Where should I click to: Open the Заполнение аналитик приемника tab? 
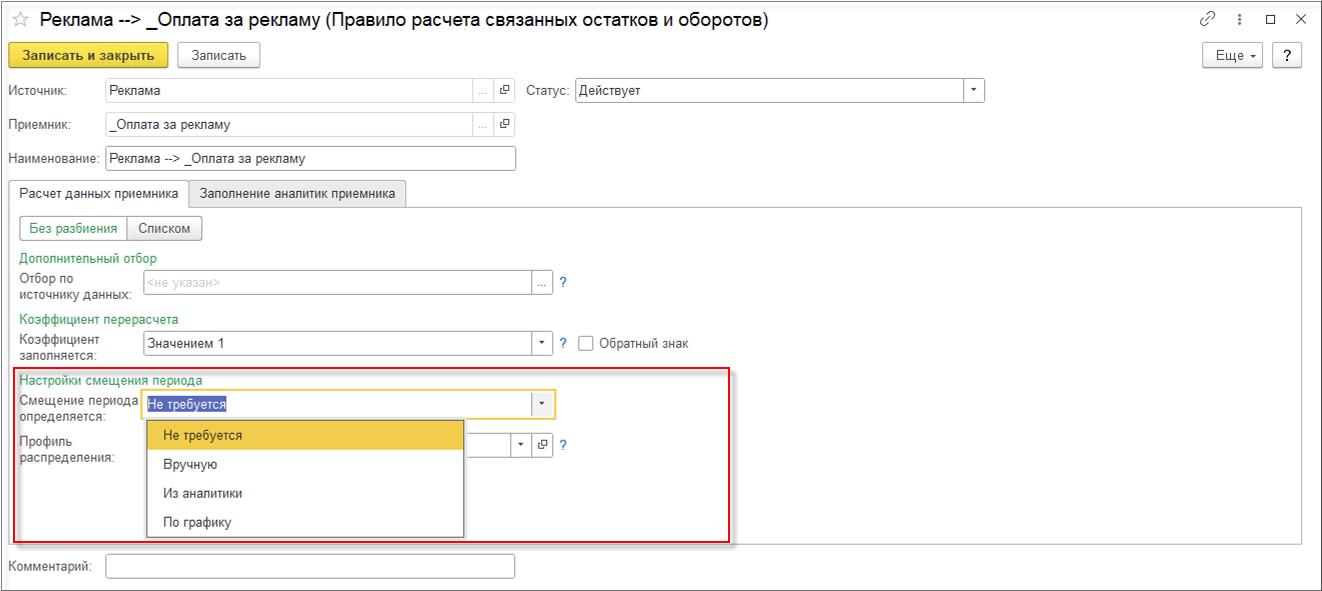click(x=297, y=193)
